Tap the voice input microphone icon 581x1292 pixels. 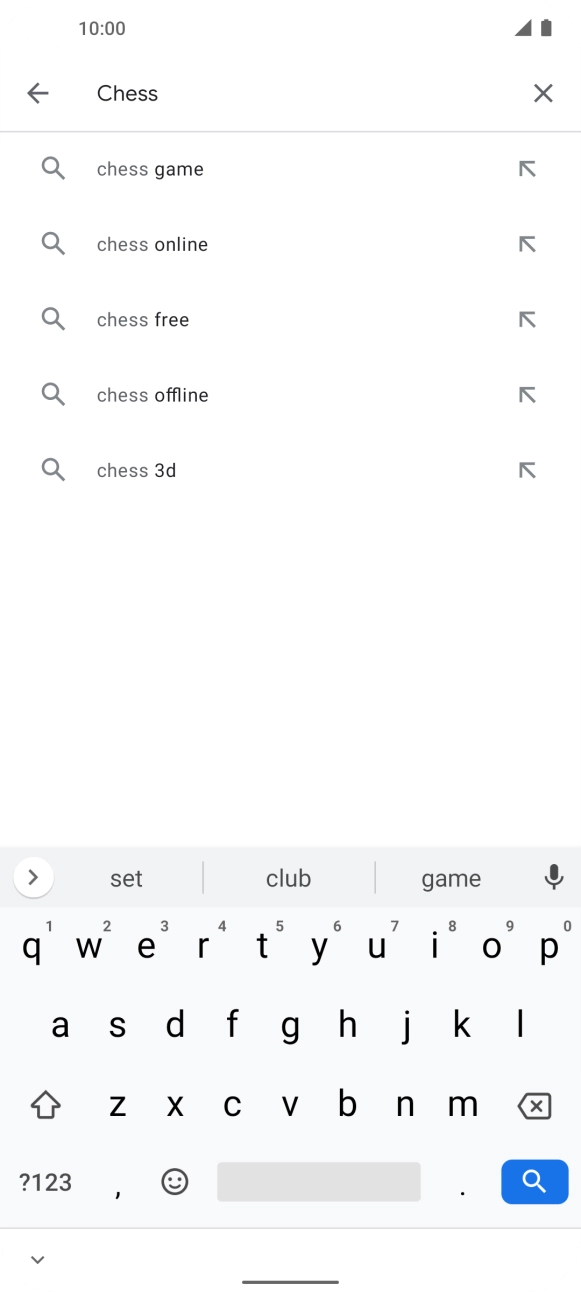(x=554, y=877)
